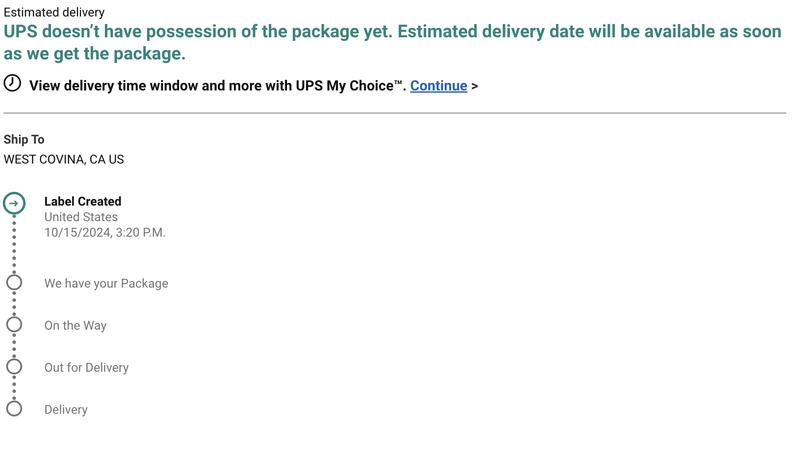The height and width of the screenshot is (452, 800).
Task: Click the We have your Package label
Action: click(x=106, y=283)
